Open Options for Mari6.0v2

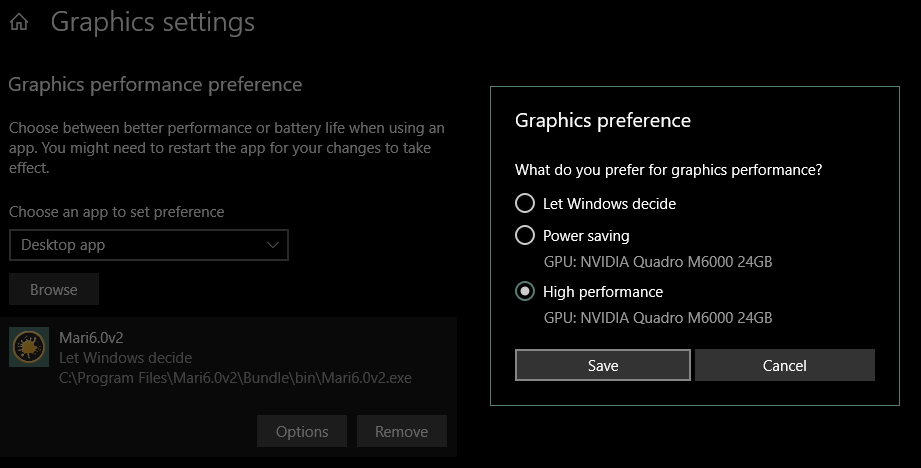click(302, 432)
